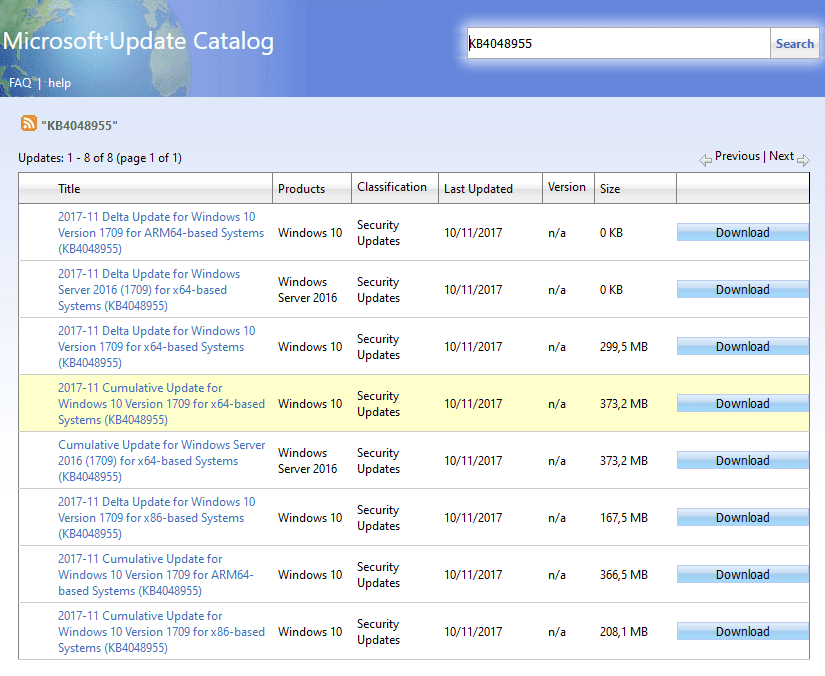The height and width of the screenshot is (676, 825).
Task: Click the Search button
Action: [794, 44]
